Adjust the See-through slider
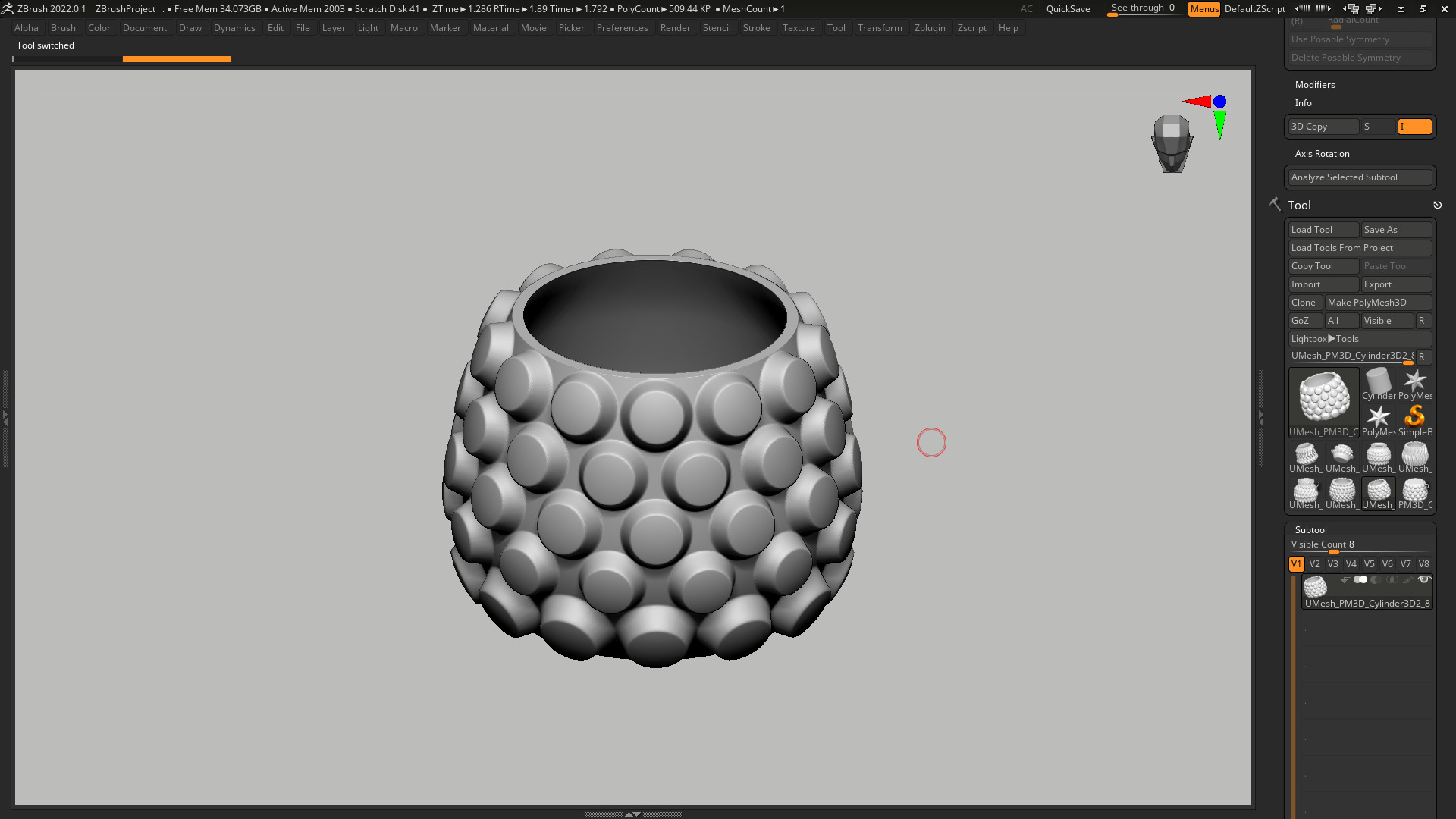 [x=1143, y=8]
